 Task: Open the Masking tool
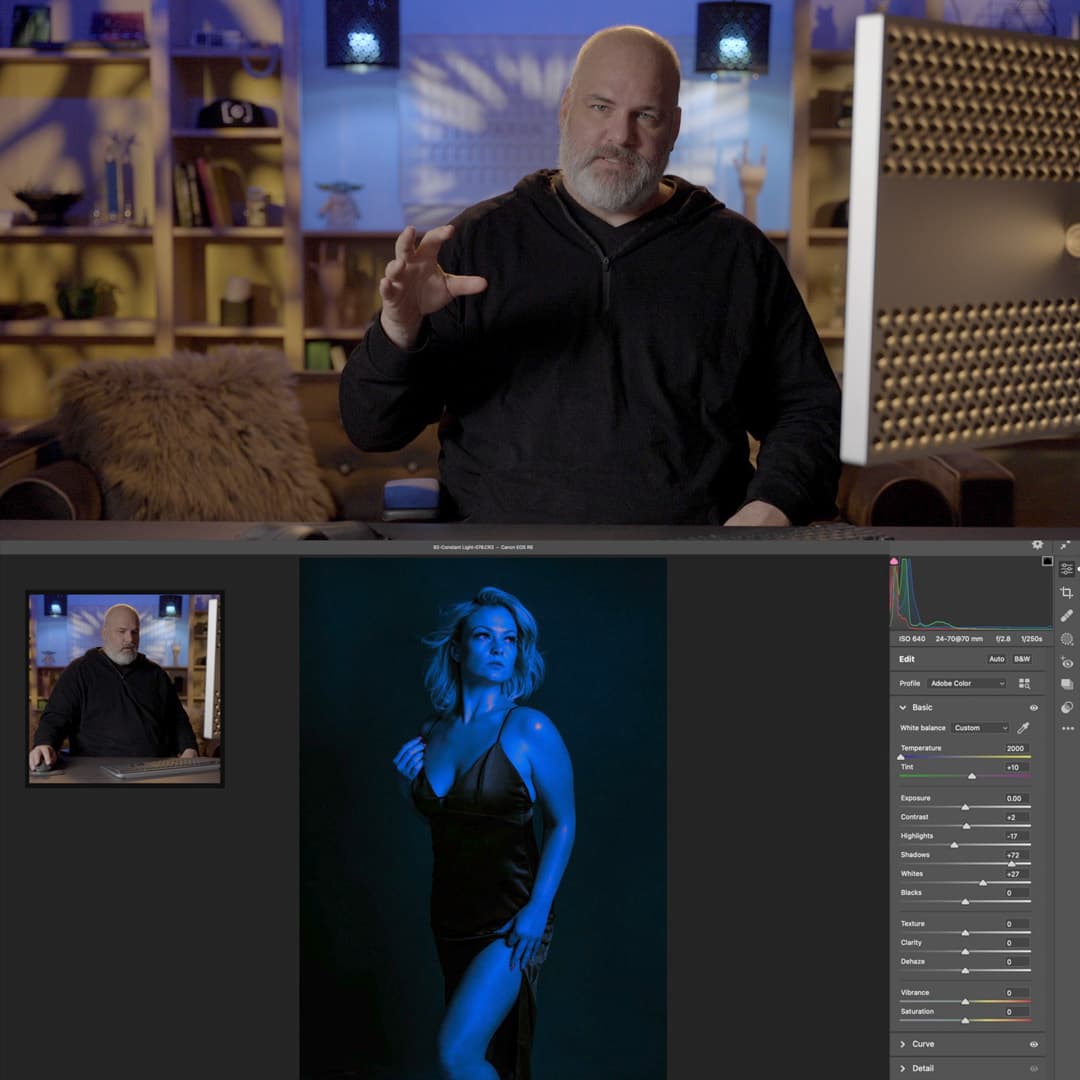point(1067,639)
